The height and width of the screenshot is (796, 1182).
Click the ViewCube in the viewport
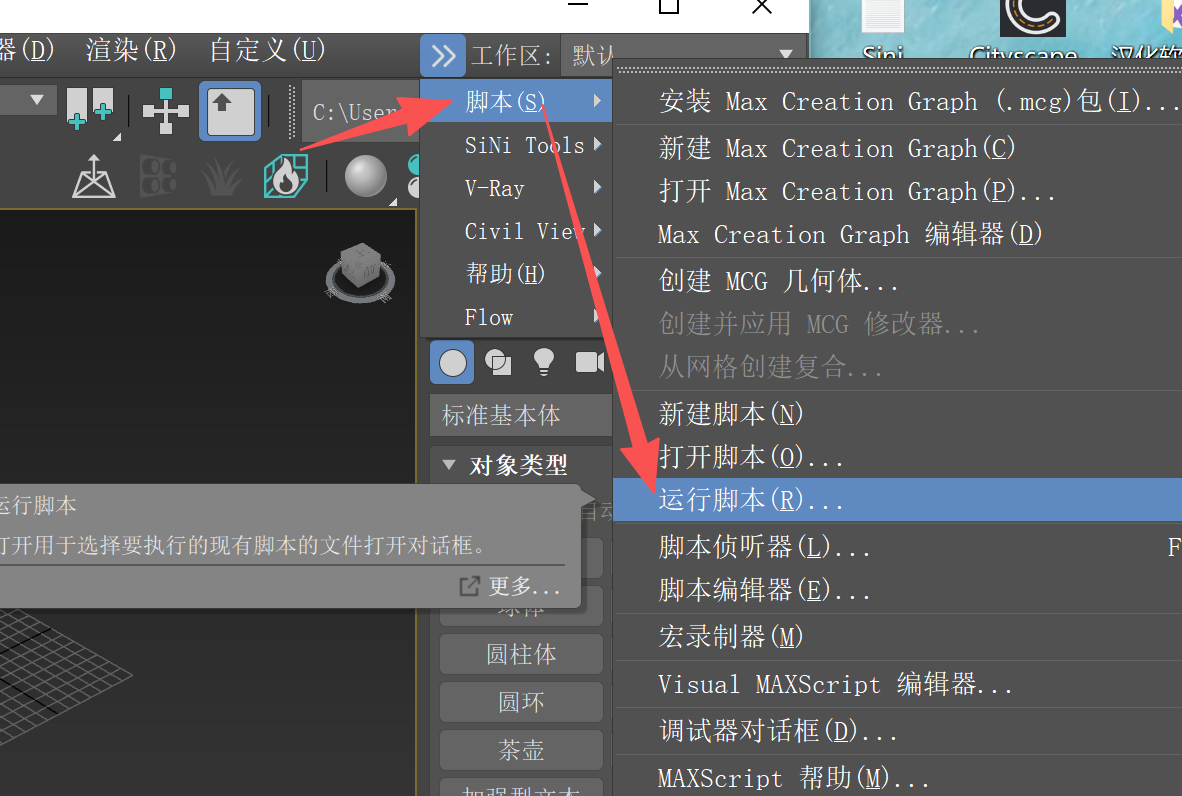point(359,268)
